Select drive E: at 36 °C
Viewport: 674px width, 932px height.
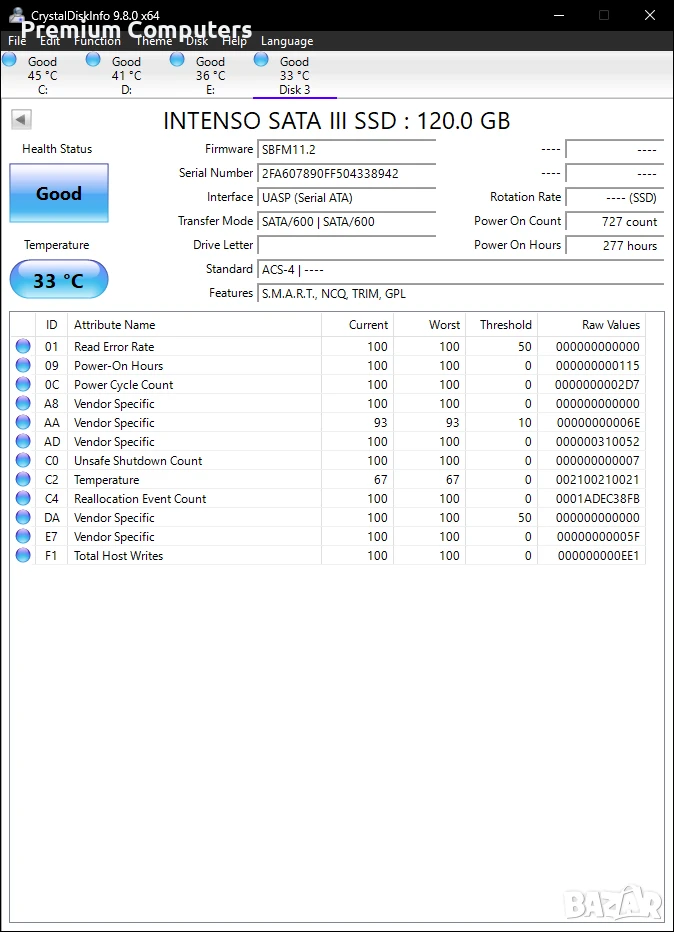coord(210,75)
